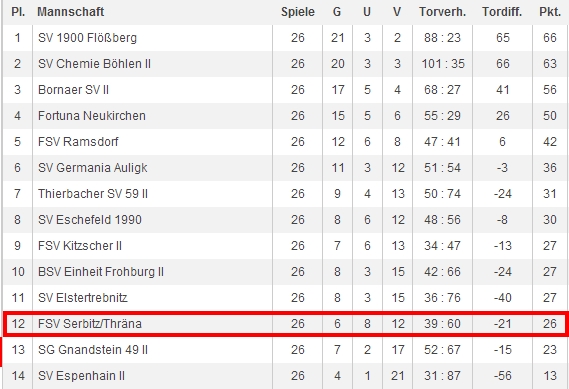Click highlighted FSV Serbitz/Thräna row
Image resolution: width=569 pixels, height=389 pixels.
click(285, 324)
